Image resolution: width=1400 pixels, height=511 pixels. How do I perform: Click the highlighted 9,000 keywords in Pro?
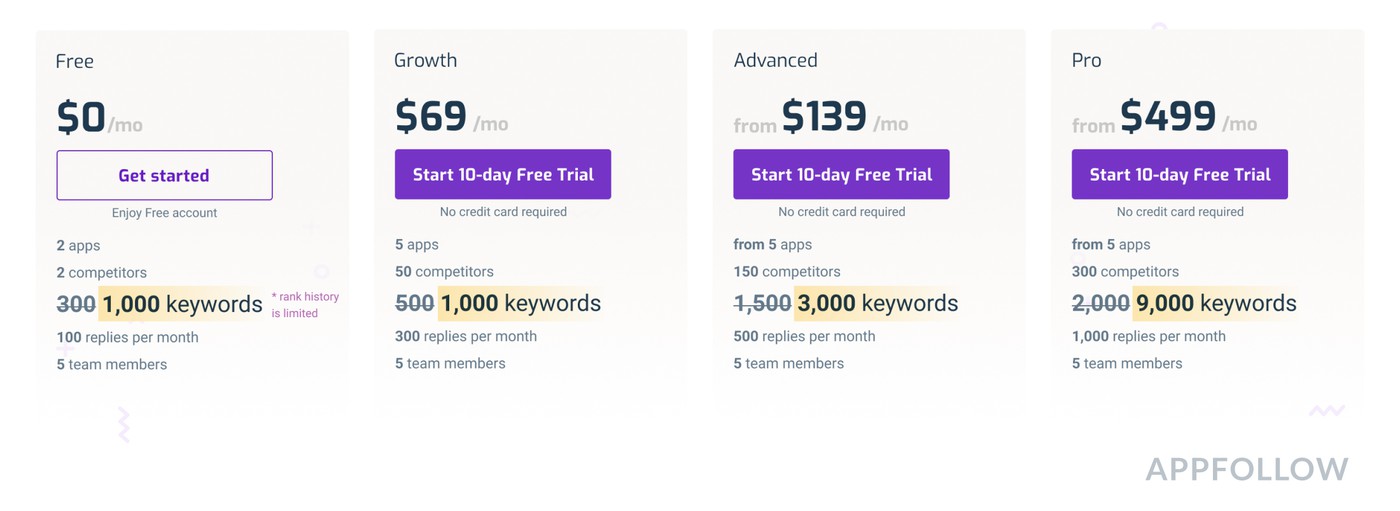[1215, 303]
